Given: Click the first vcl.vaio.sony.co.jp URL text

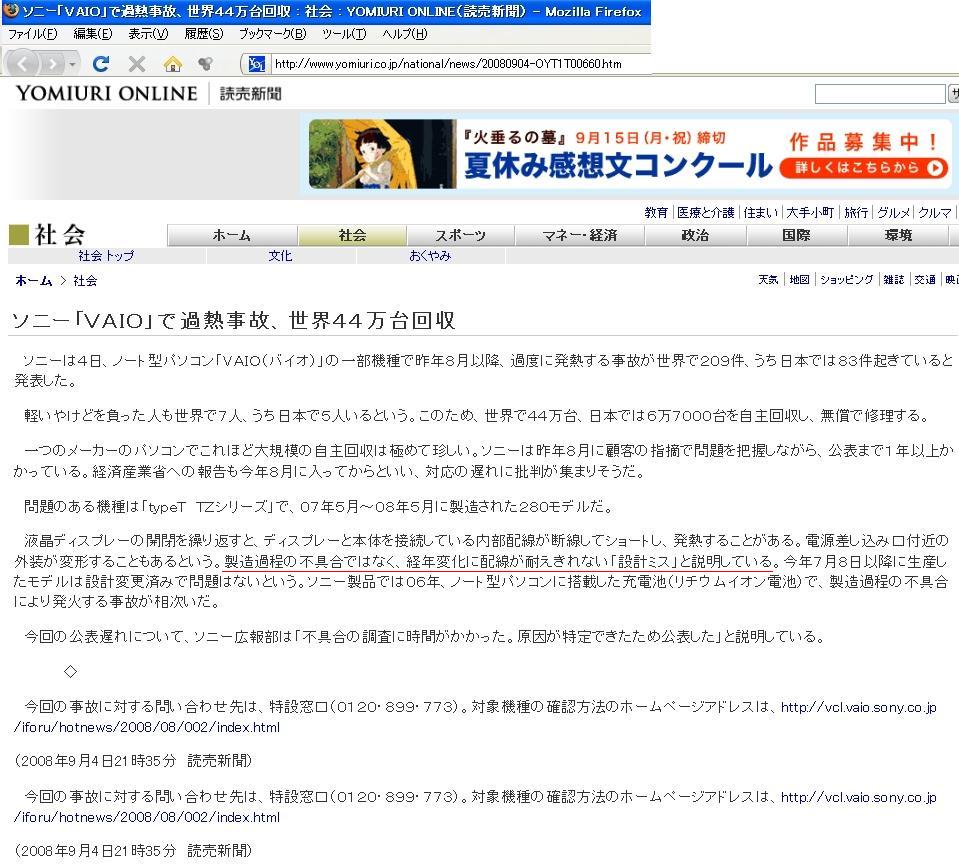Looking at the screenshot, I should point(858,707).
